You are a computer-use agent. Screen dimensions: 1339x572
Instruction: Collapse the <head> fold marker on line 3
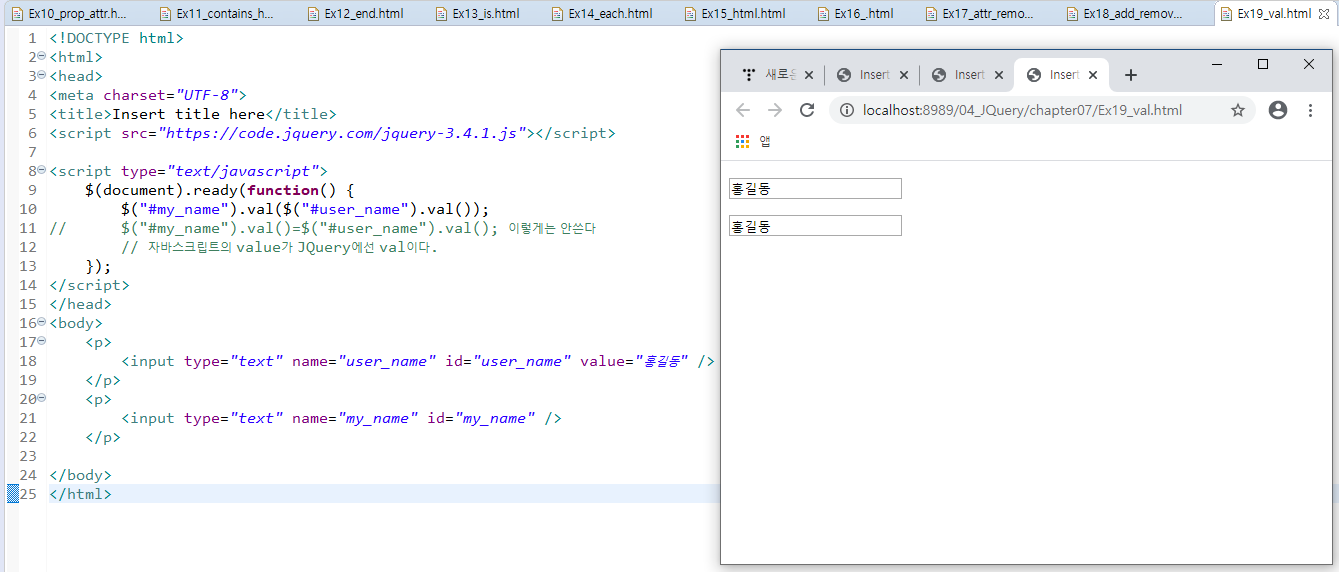coord(41,75)
